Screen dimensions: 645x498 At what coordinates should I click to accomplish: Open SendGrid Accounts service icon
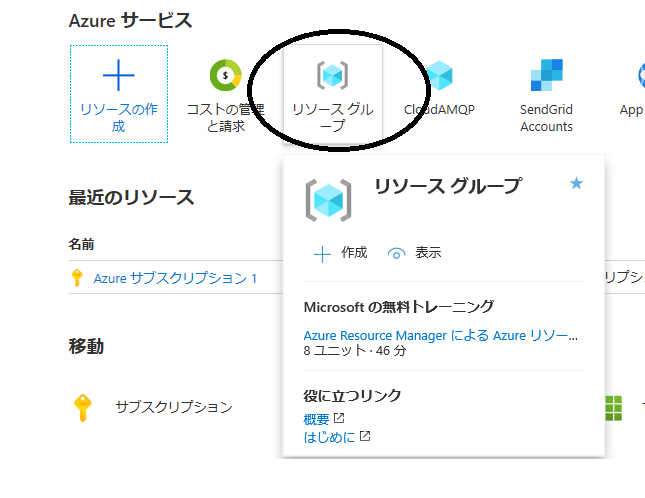547,75
